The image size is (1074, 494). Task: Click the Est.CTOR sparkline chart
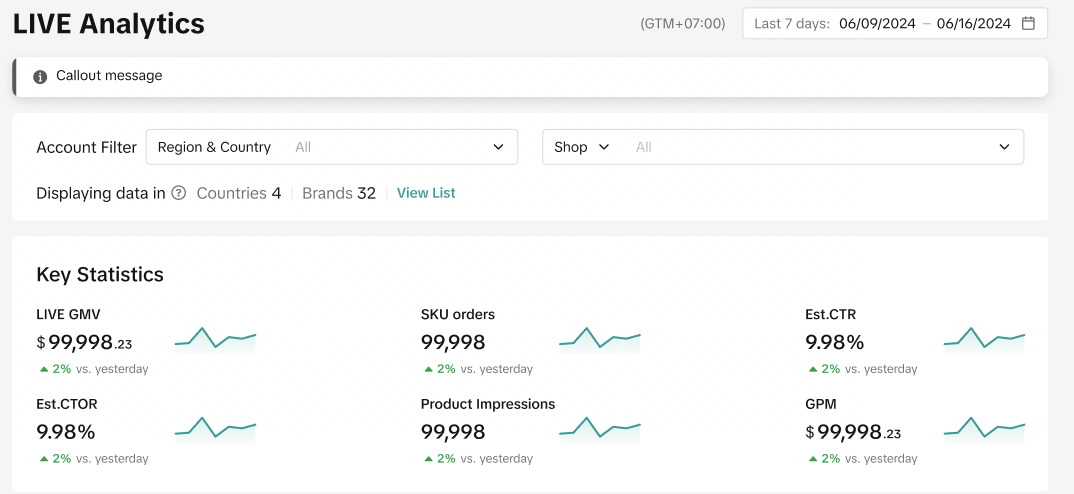(215, 429)
